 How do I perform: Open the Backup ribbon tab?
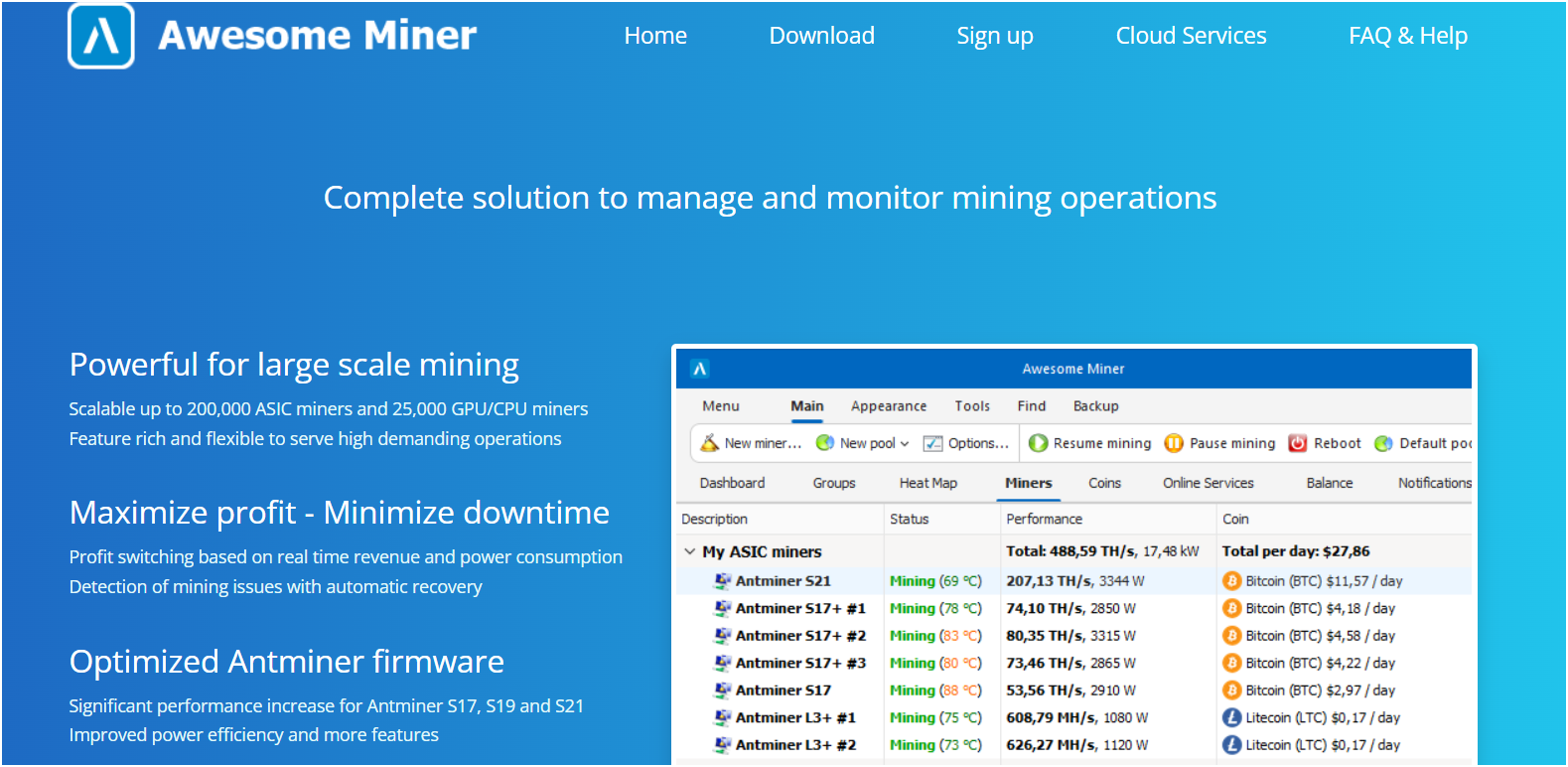coord(1096,406)
